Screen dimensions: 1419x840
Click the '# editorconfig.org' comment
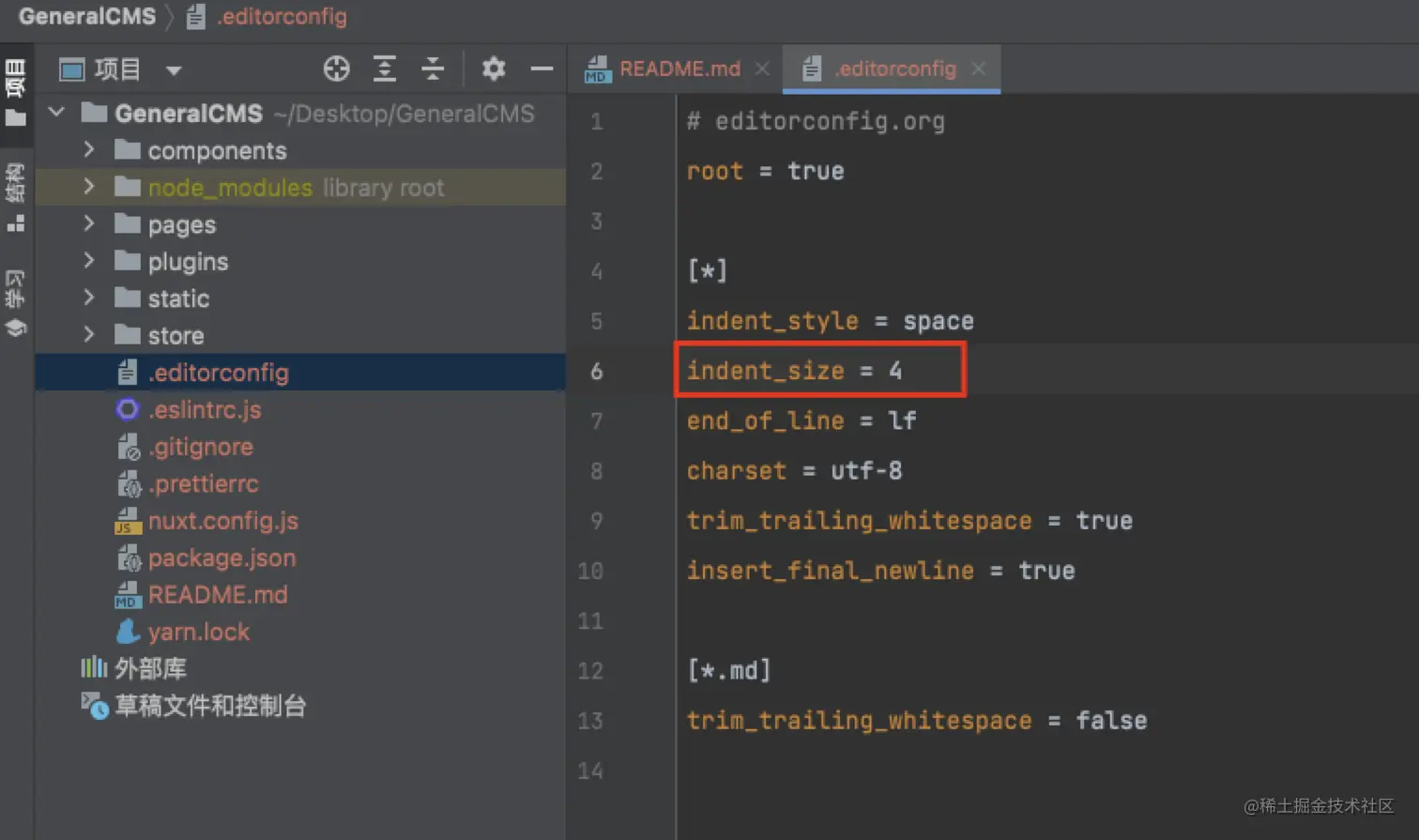[x=816, y=121]
